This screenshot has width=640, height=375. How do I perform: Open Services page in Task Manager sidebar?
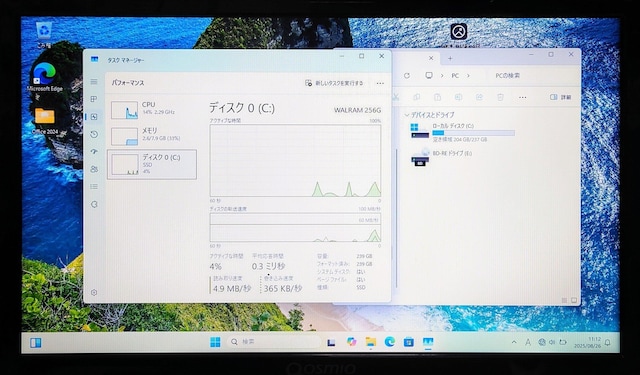94,204
